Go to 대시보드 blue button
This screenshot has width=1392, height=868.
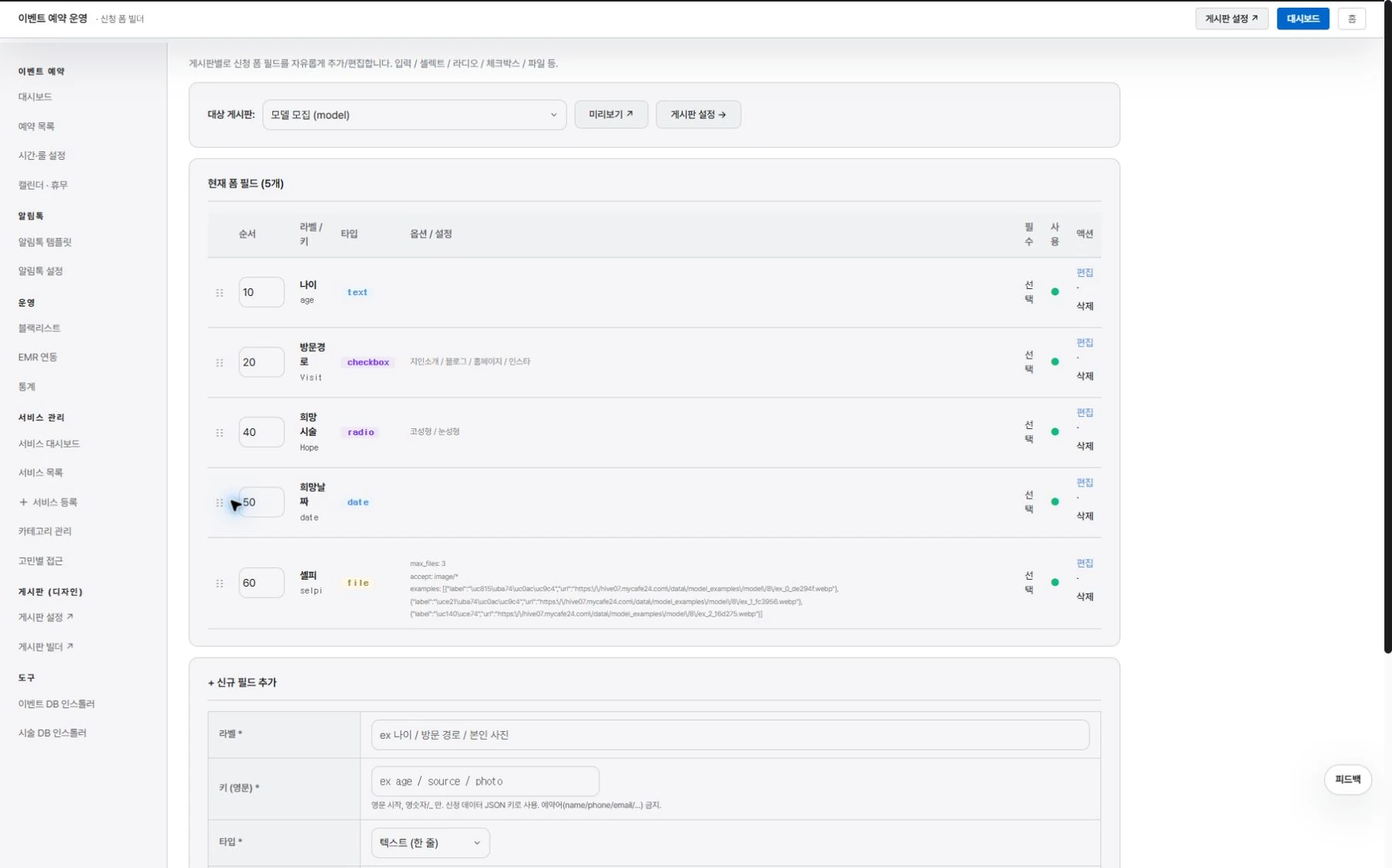[x=1303, y=19]
